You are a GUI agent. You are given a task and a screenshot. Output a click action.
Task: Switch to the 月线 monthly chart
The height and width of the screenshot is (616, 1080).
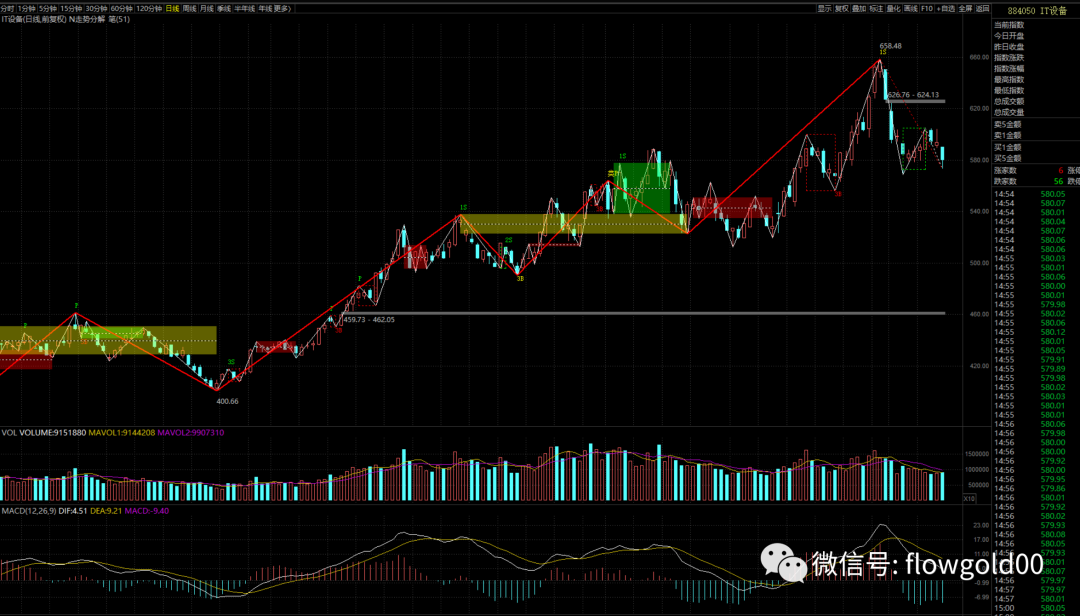(x=207, y=9)
